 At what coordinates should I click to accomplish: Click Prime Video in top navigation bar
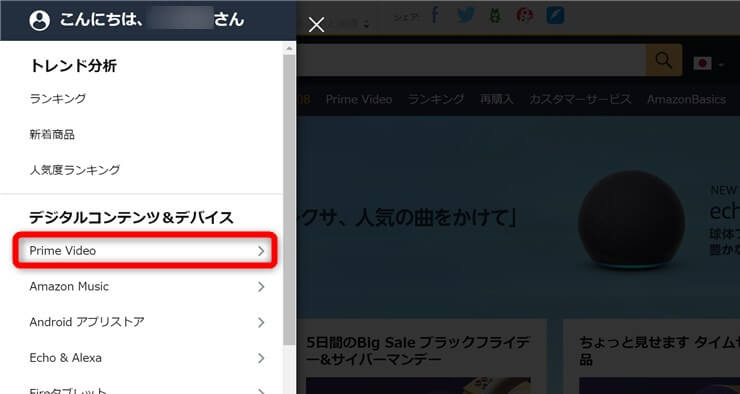coord(359,99)
